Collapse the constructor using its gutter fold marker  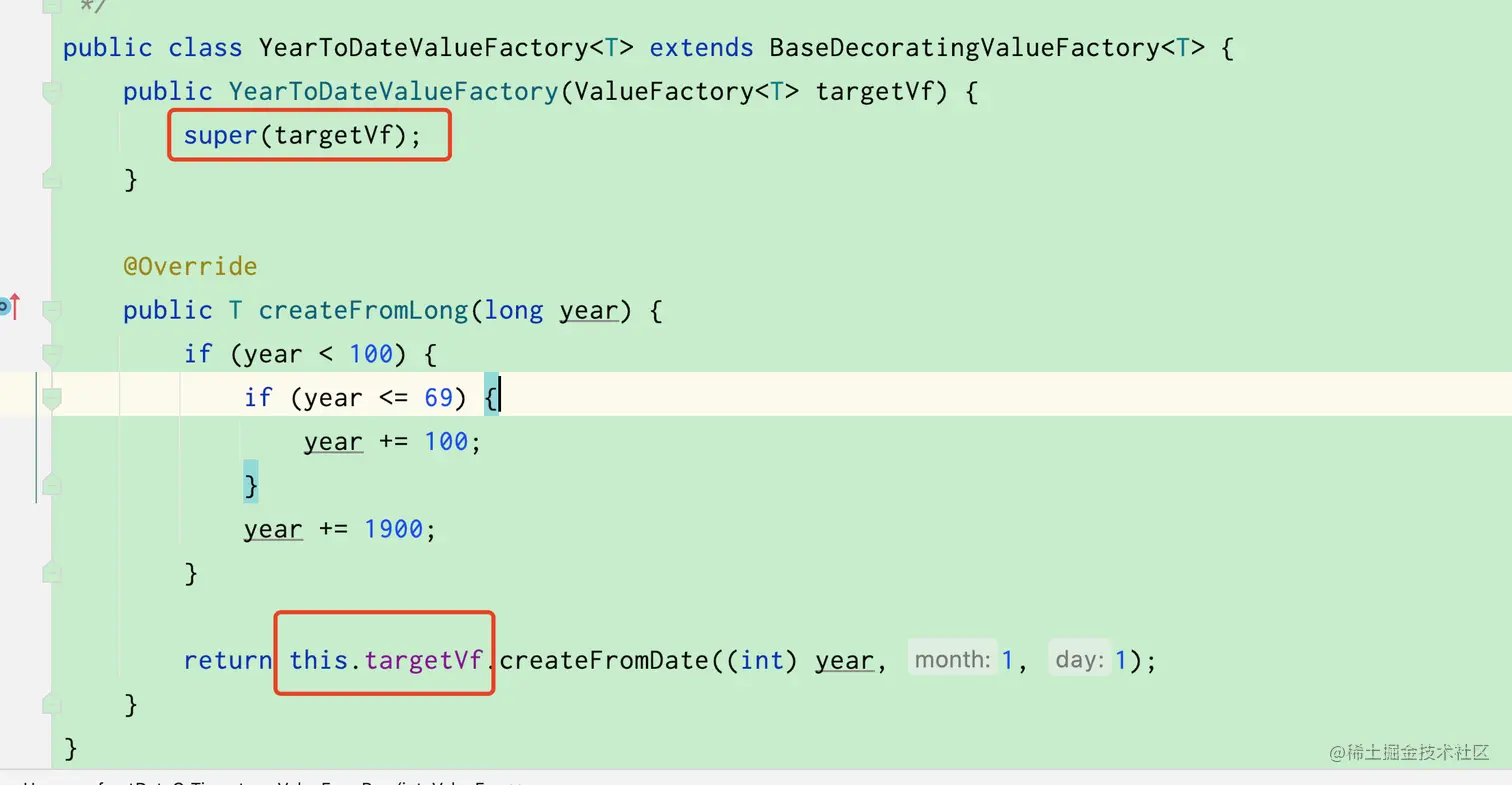[52, 92]
